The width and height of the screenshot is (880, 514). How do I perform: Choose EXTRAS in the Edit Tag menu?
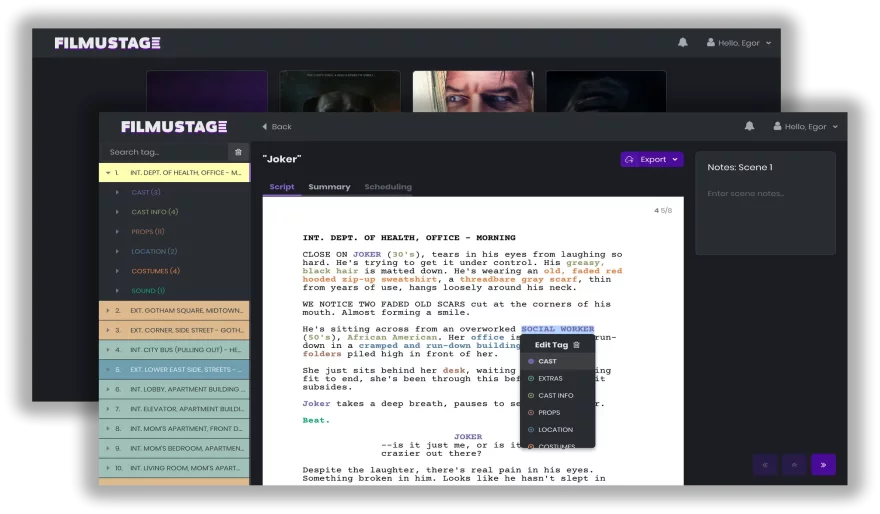[x=557, y=379]
